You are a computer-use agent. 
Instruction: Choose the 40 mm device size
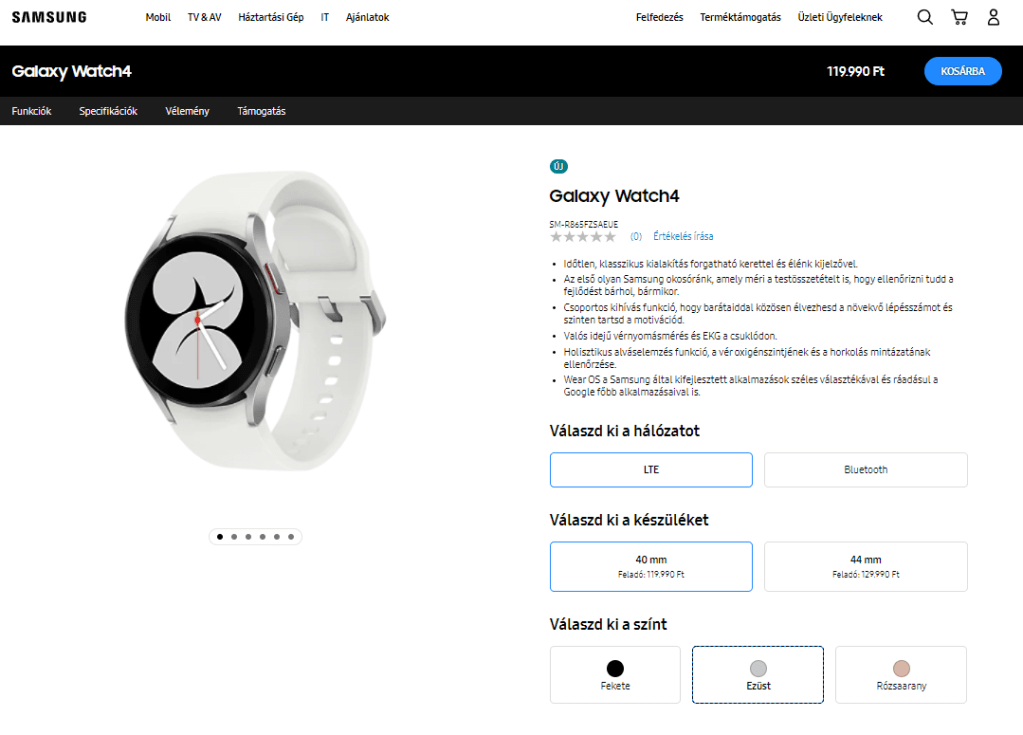(651, 566)
